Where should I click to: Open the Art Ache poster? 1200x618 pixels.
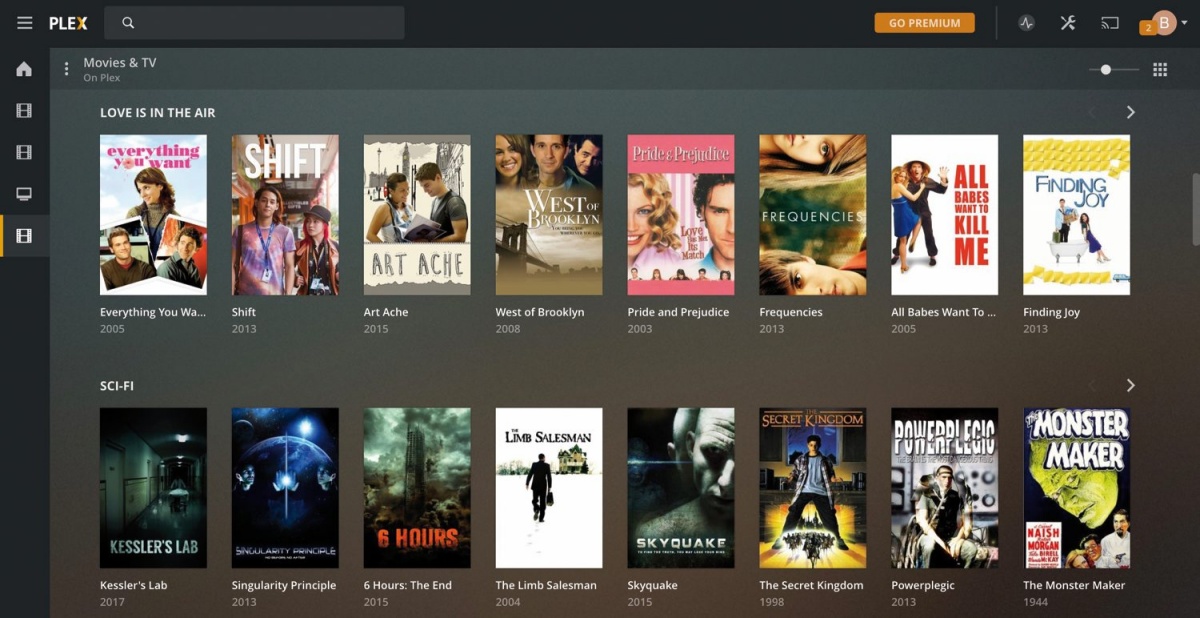(x=417, y=215)
